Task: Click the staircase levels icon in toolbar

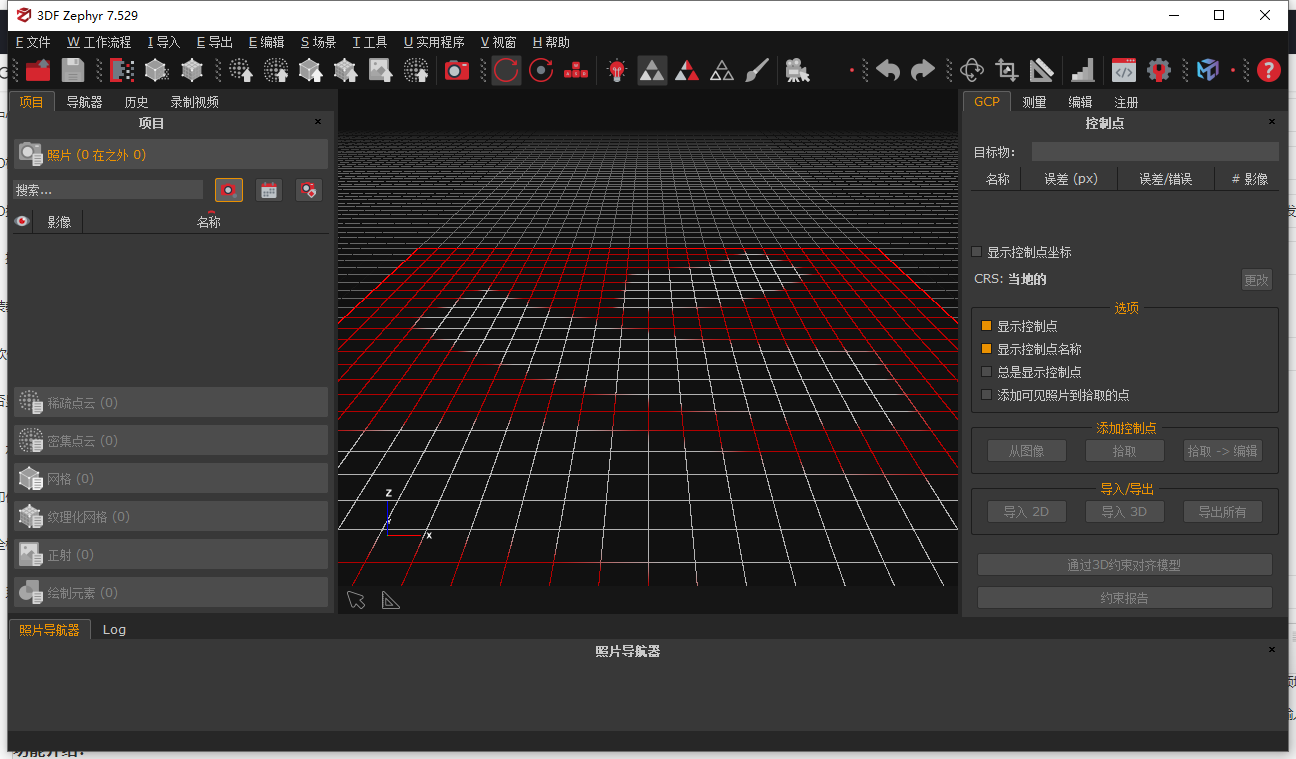Action: pyautogui.click(x=1083, y=70)
